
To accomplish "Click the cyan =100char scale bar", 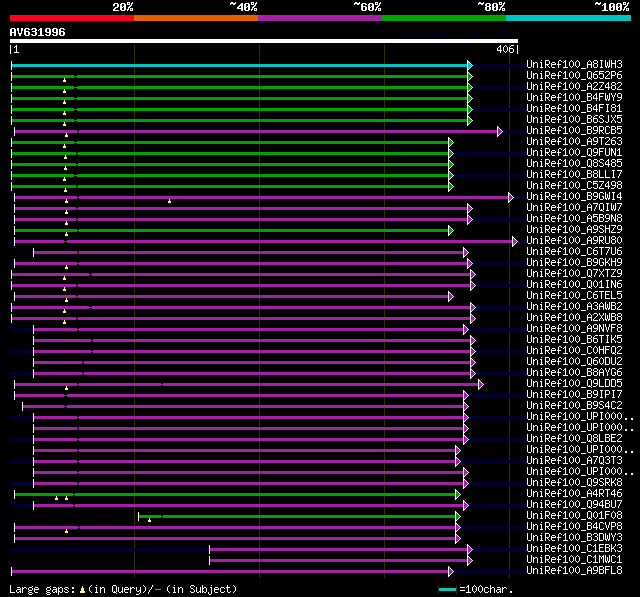I will pyautogui.click(x=447, y=589).
